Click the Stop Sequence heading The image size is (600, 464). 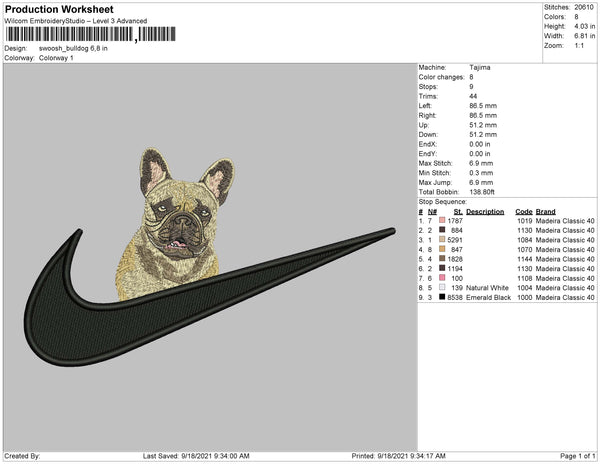[x=442, y=202]
